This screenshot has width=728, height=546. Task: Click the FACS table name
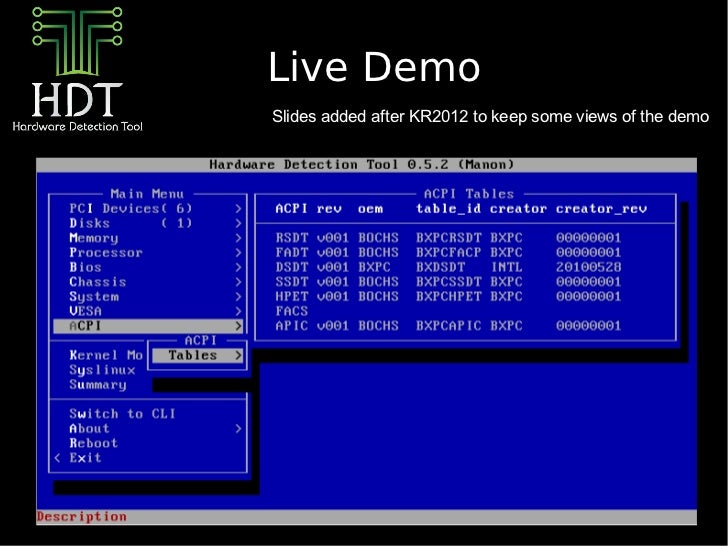[x=292, y=311]
